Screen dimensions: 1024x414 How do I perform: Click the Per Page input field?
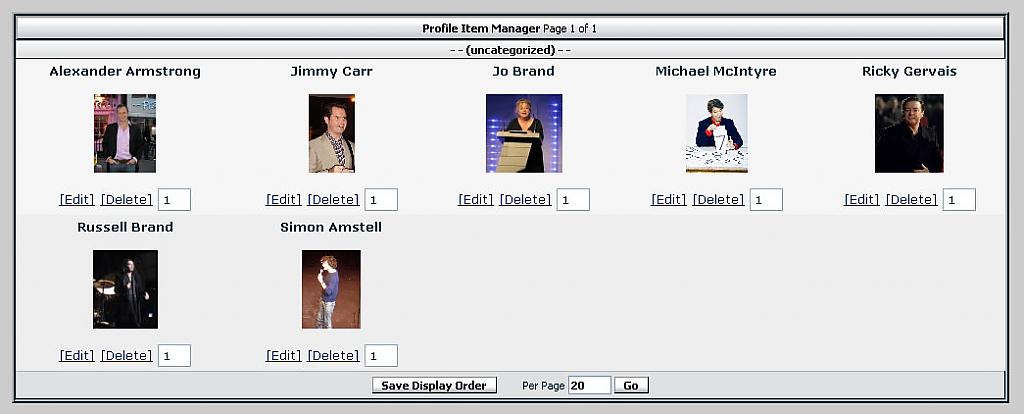pos(589,386)
